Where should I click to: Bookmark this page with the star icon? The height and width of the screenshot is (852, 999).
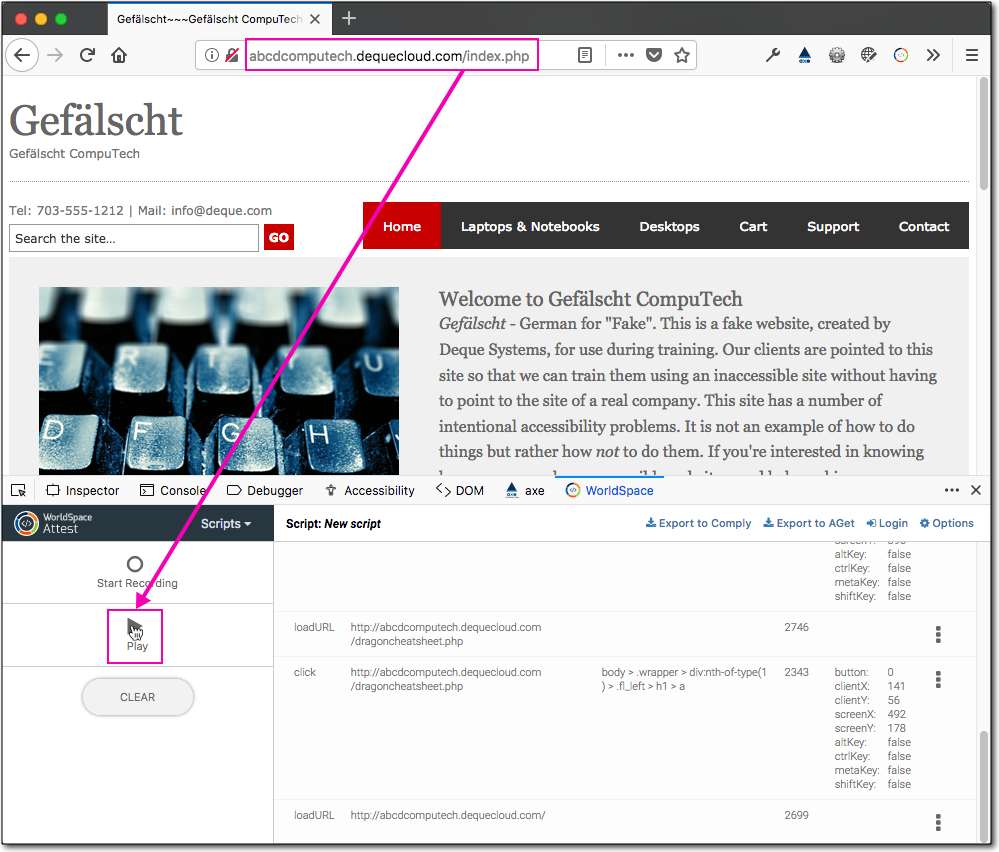682,55
